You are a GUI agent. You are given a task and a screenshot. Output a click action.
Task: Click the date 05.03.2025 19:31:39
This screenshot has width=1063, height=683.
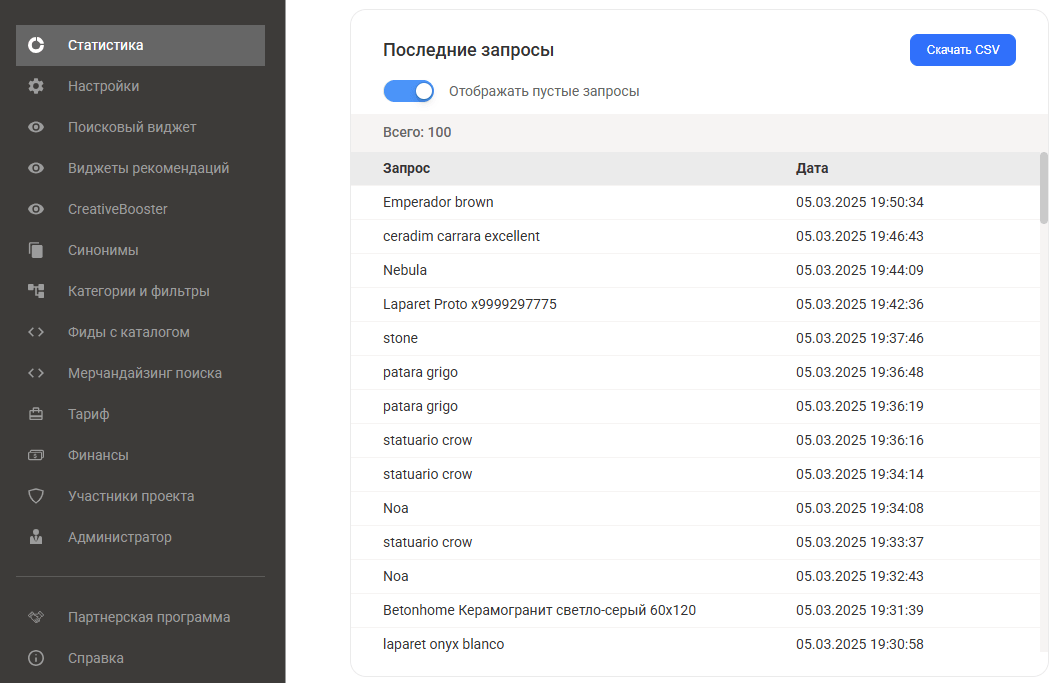pos(860,610)
